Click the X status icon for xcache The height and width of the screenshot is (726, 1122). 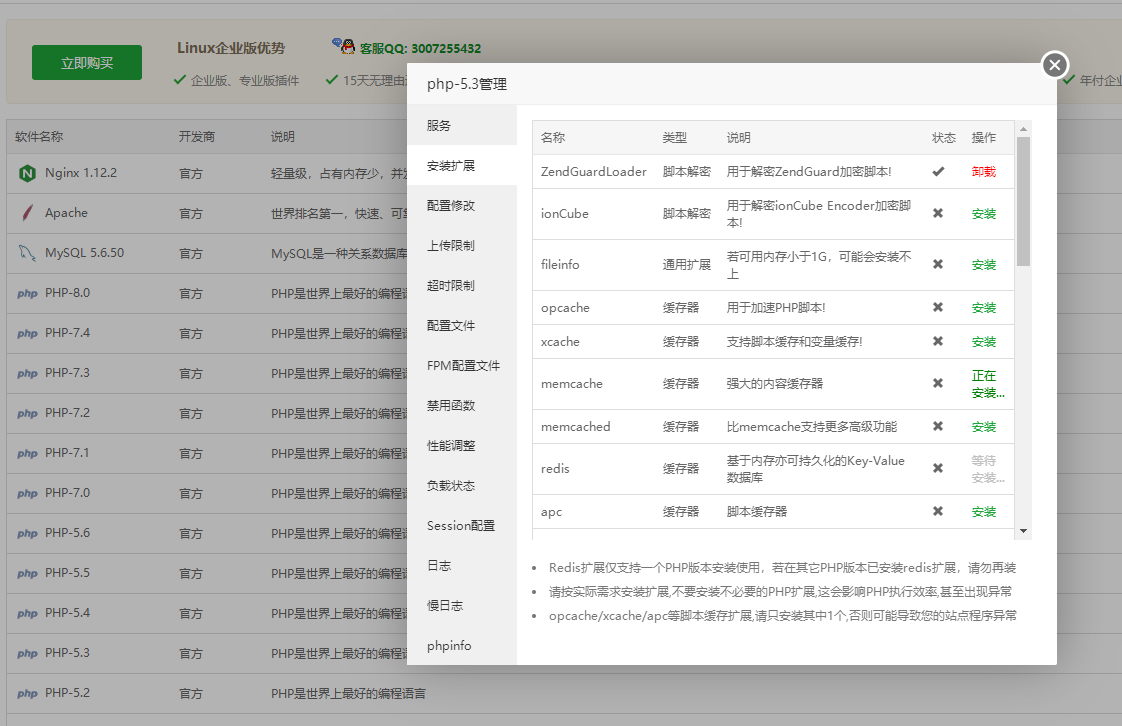coord(937,341)
